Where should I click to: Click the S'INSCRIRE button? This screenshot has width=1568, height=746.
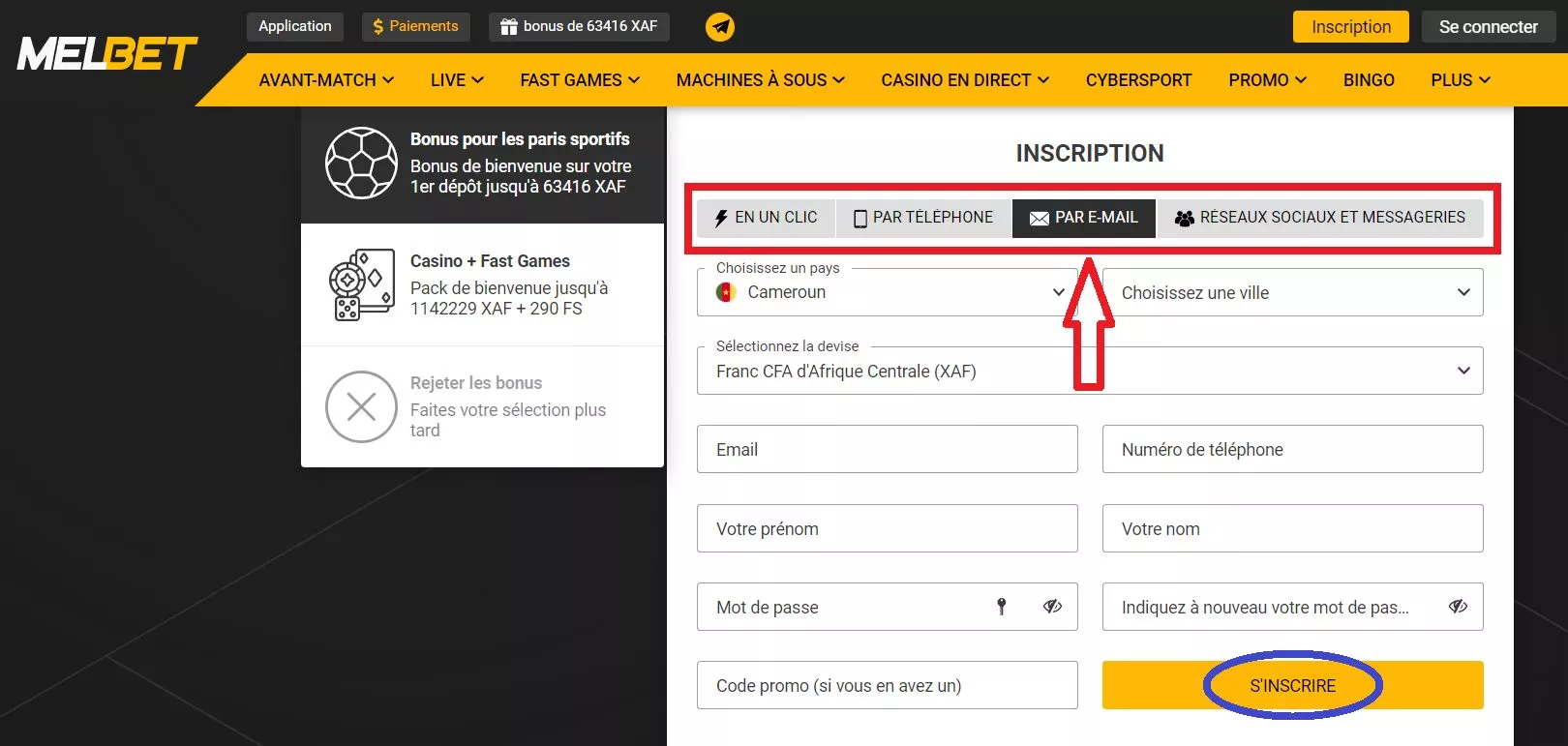pyautogui.click(x=1292, y=685)
